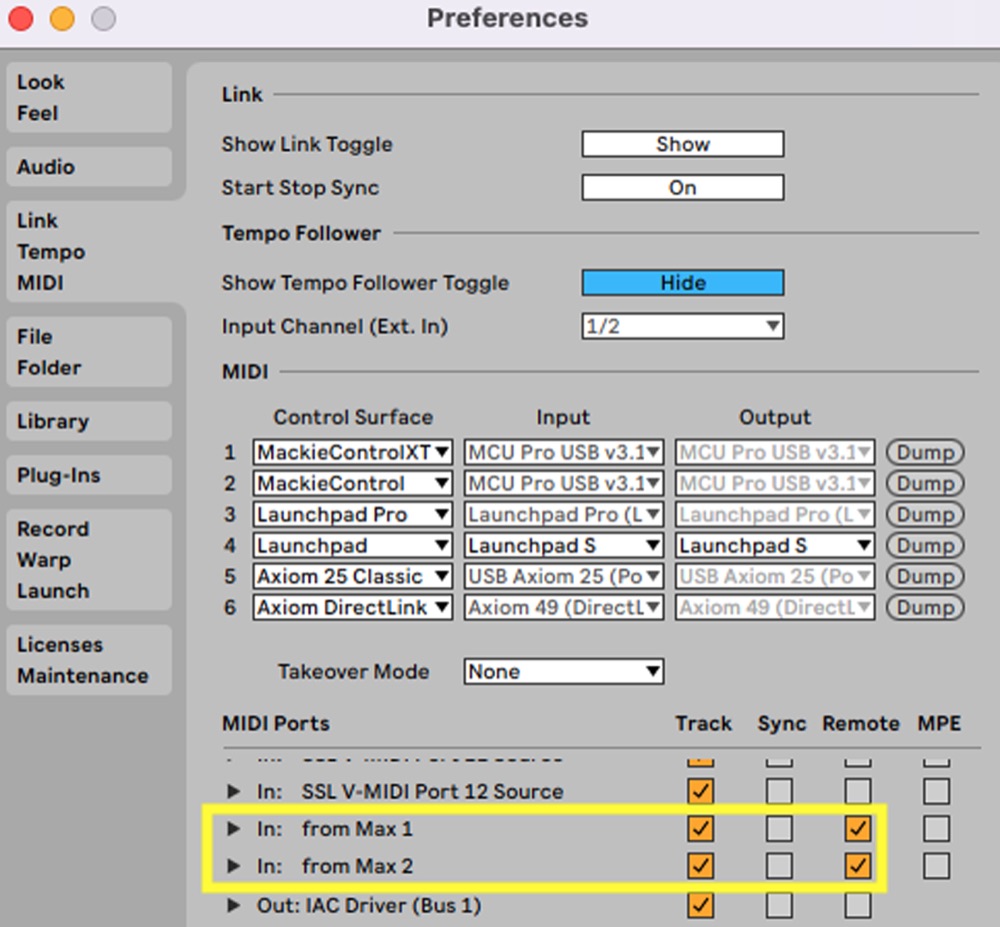
Task: Click Dump button for Launchpad S row
Action: (x=925, y=545)
